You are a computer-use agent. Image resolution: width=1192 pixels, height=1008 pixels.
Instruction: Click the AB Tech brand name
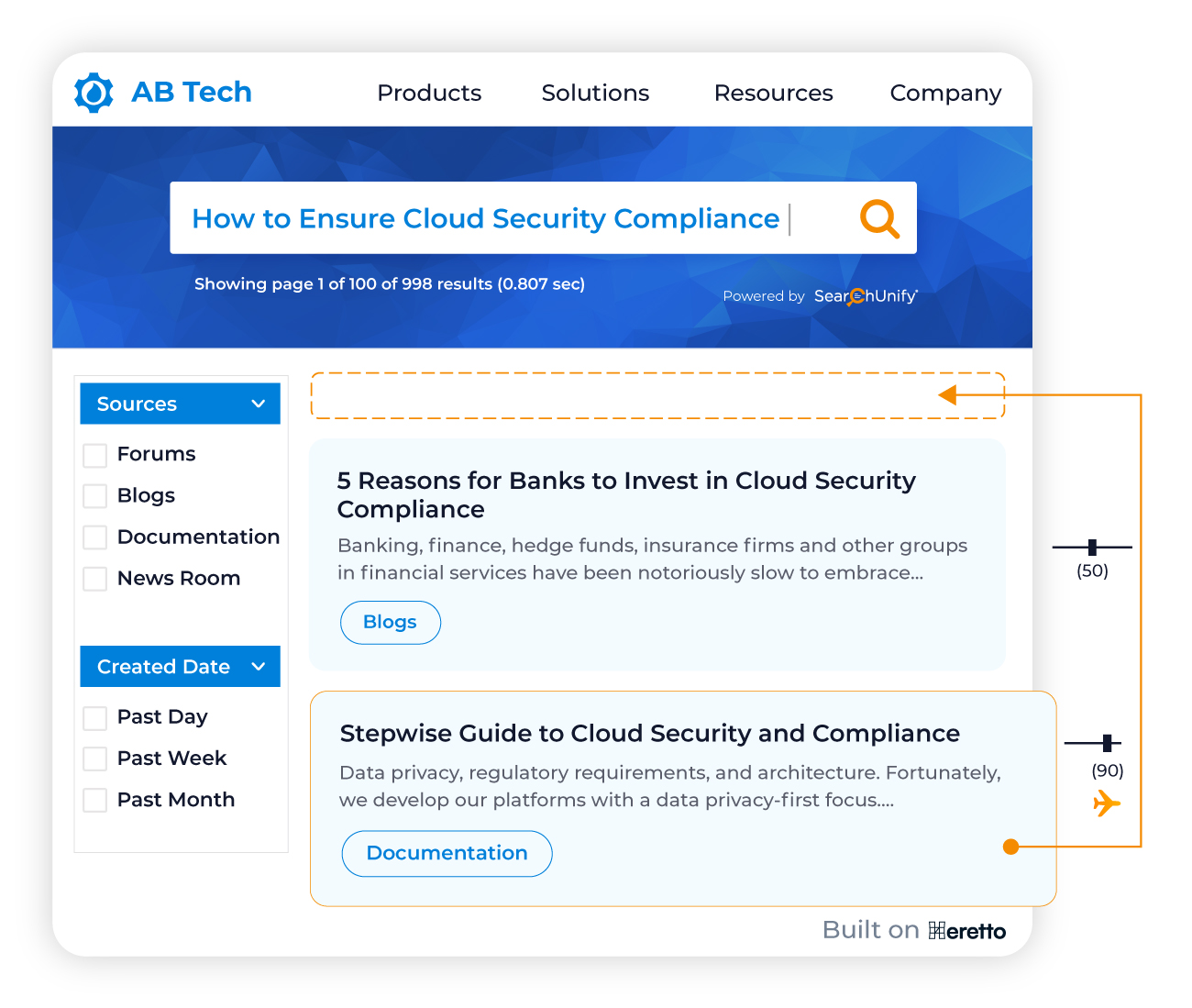pos(192,92)
